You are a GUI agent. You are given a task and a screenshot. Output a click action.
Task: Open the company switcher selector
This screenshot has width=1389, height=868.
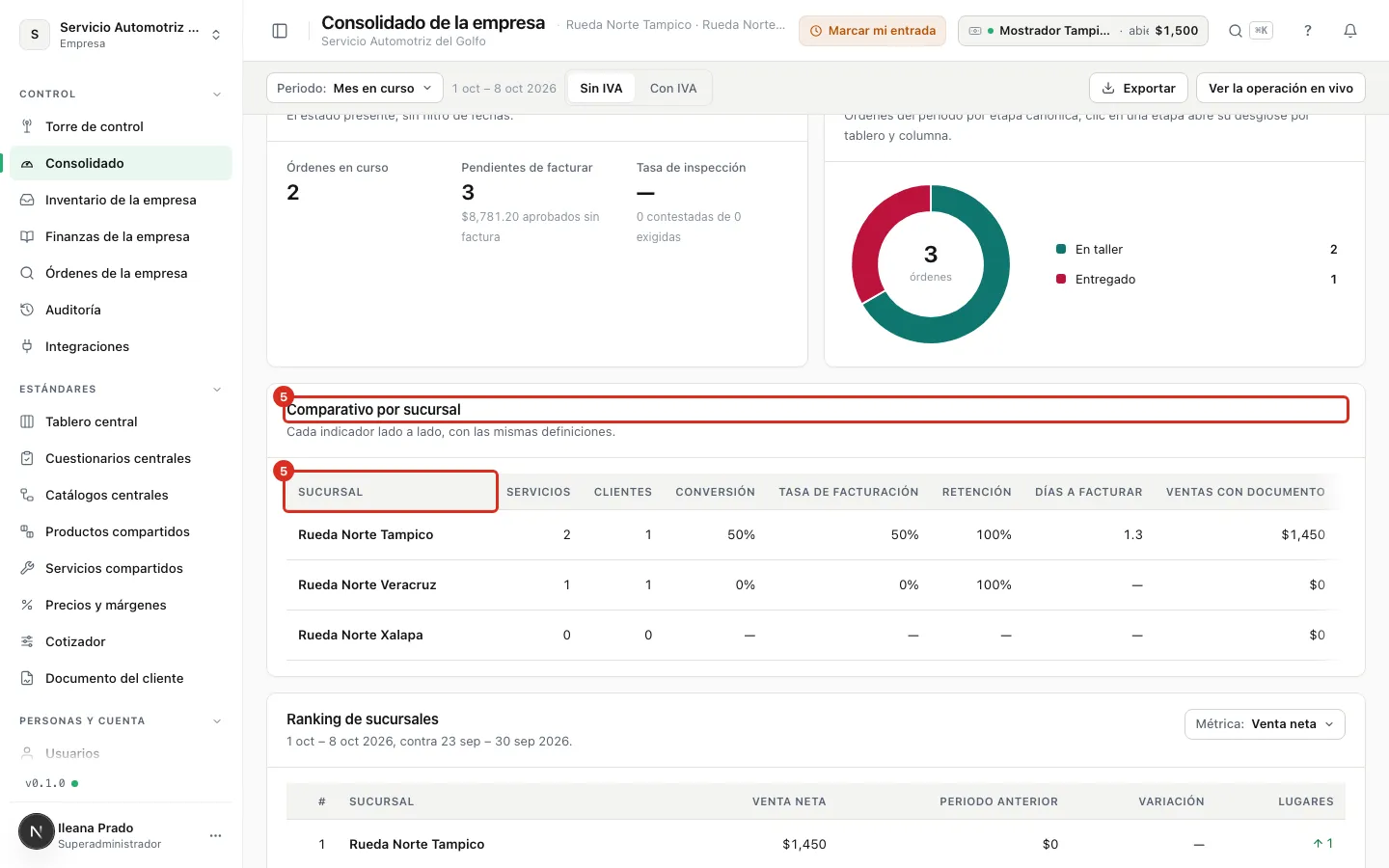[122, 35]
